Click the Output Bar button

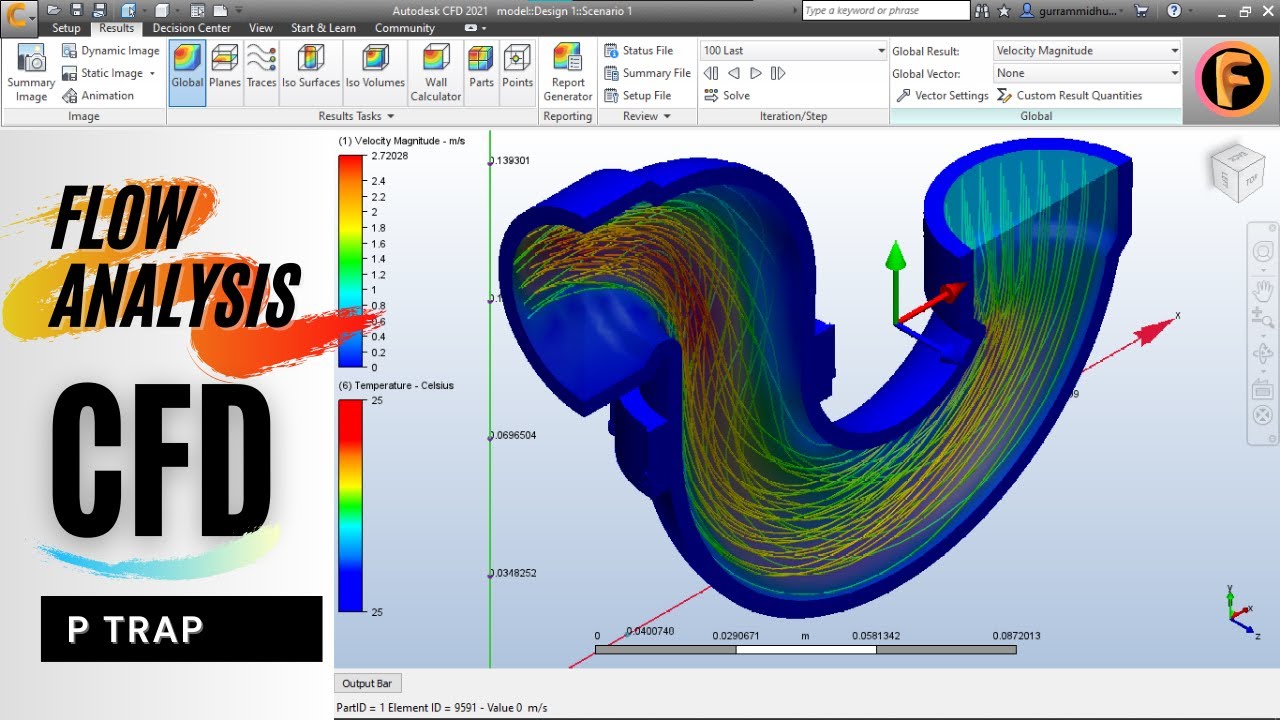coord(367,684)
